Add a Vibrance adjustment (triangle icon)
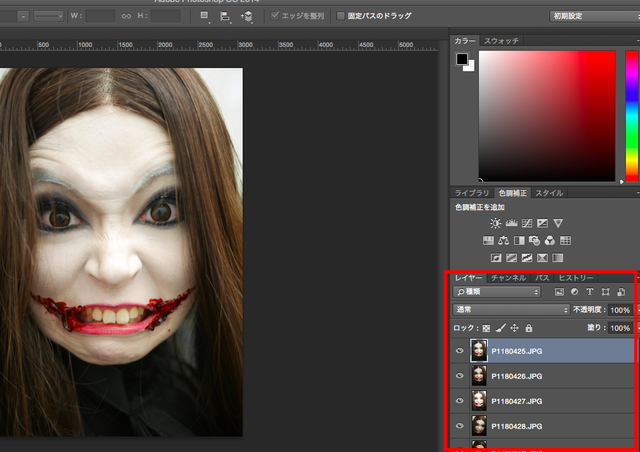This screenshot has width=640, height=452. (x=558, y=223)
